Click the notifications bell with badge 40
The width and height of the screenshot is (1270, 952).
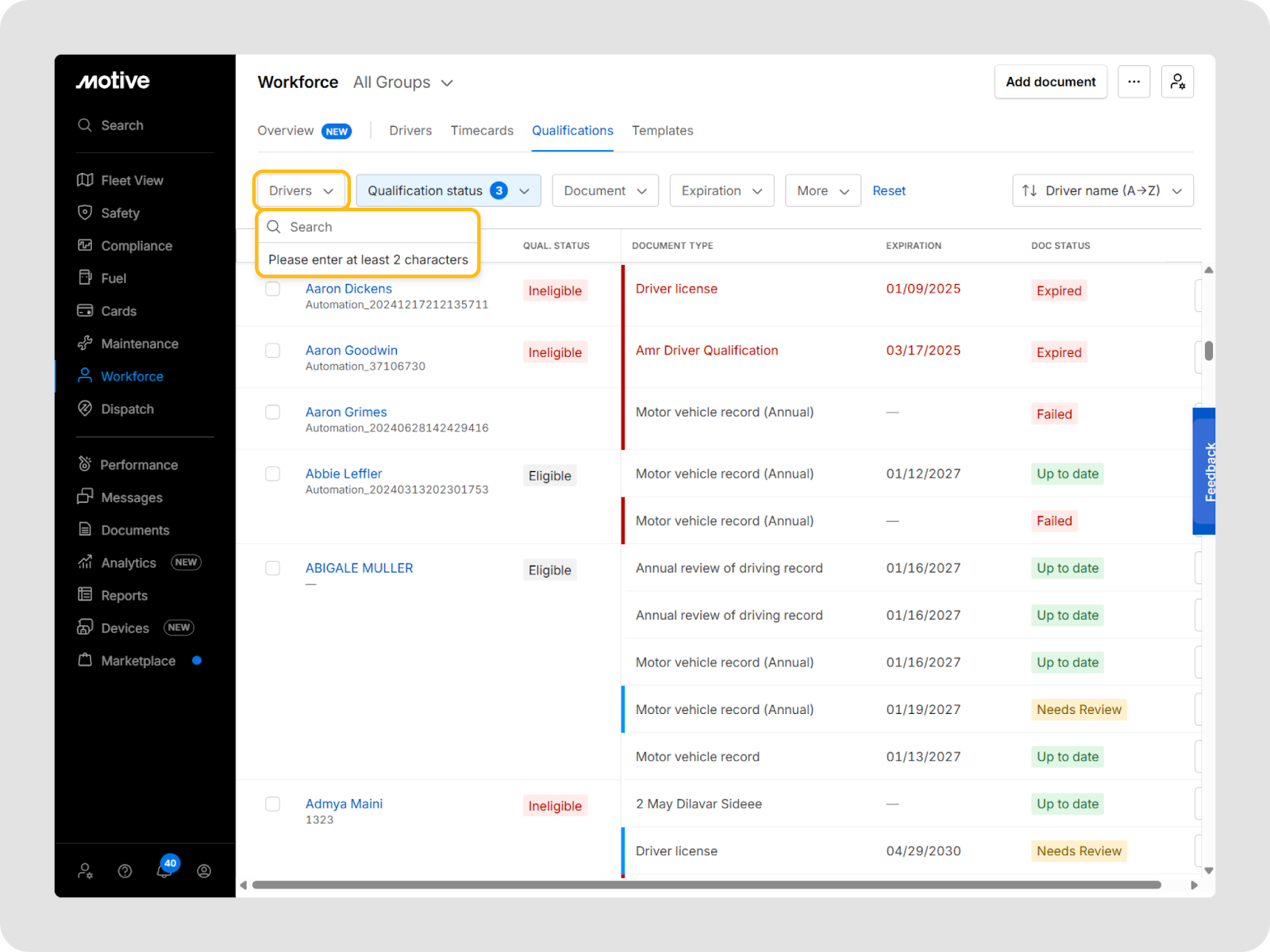pos(164,870)
